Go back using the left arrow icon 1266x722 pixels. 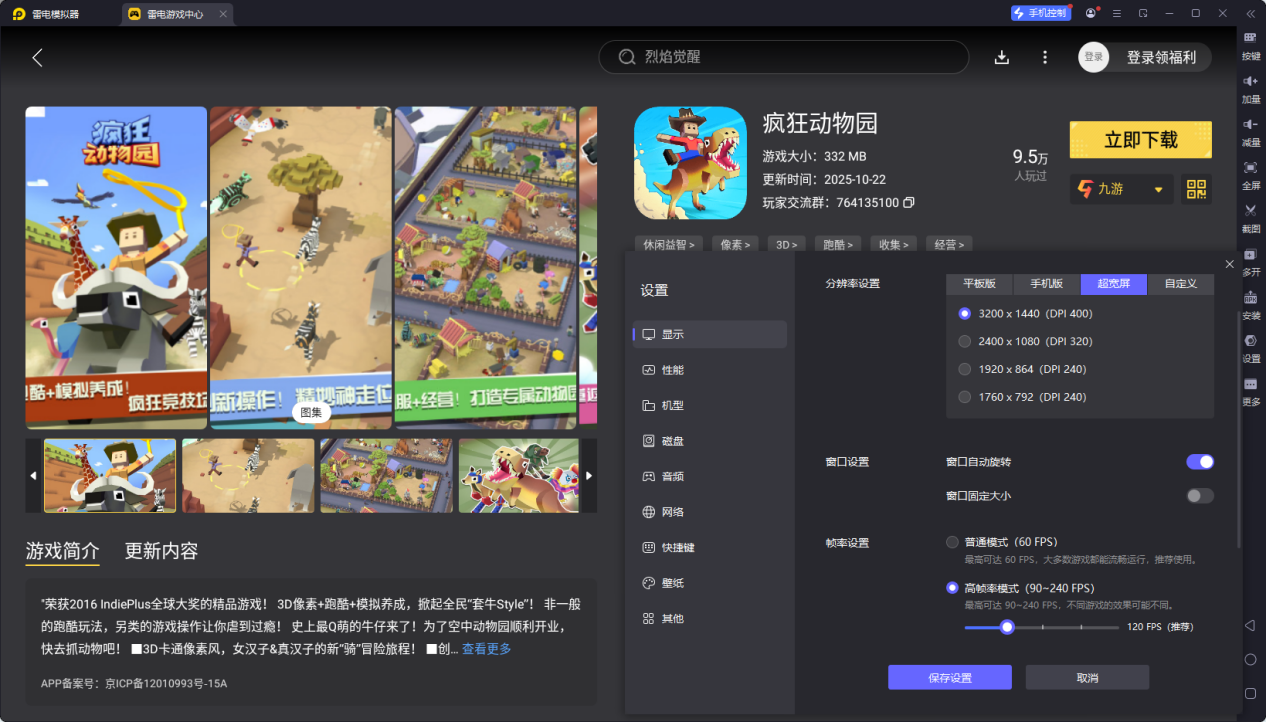pos(37,58)
